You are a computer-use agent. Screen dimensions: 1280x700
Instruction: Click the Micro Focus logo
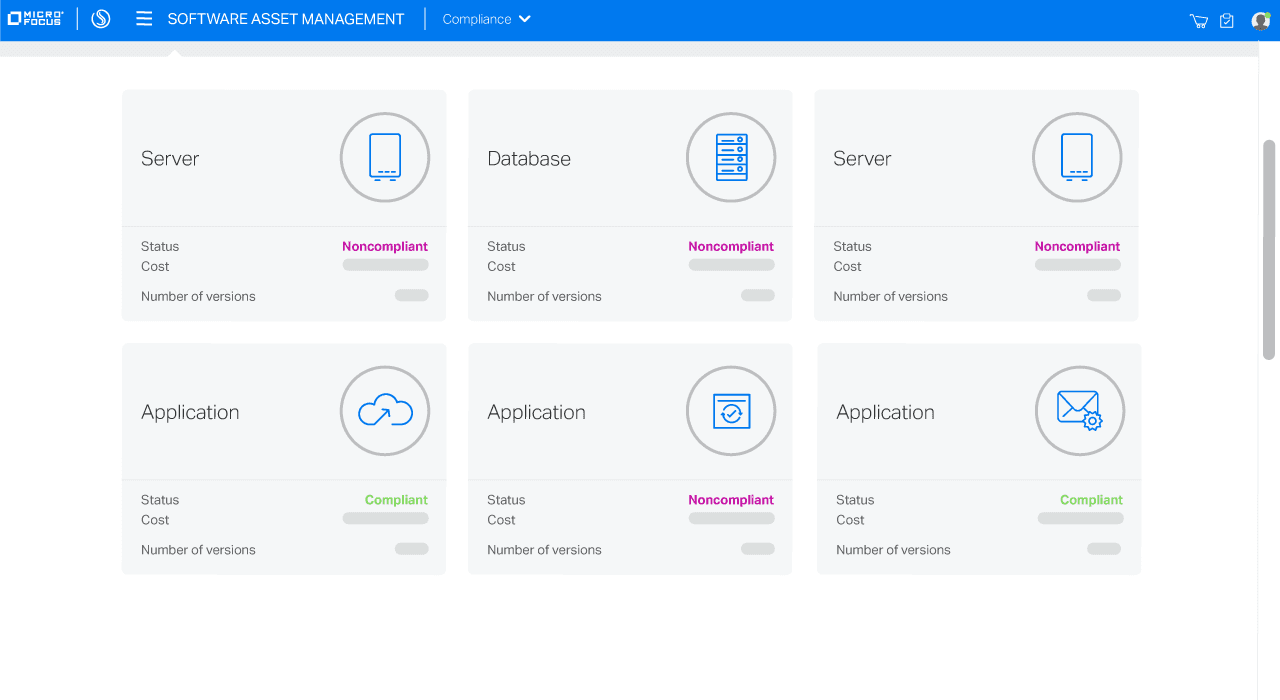tap(36, 17)
